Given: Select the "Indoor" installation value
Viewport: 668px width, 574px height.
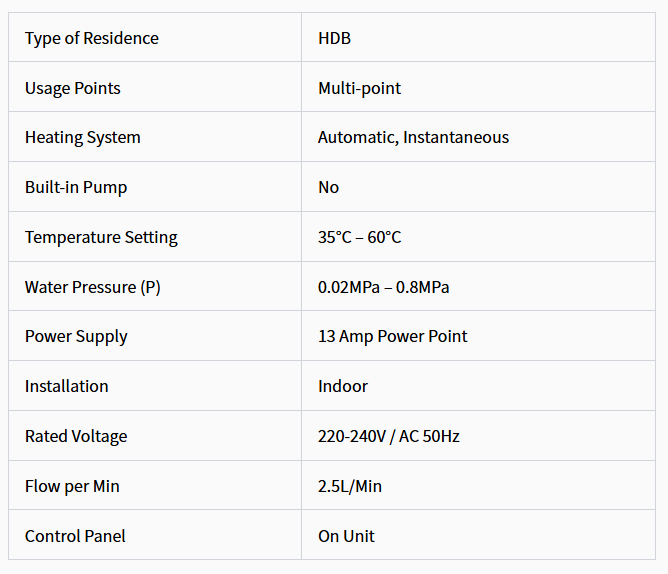Looking at the screenshot, I should [343, 386].
